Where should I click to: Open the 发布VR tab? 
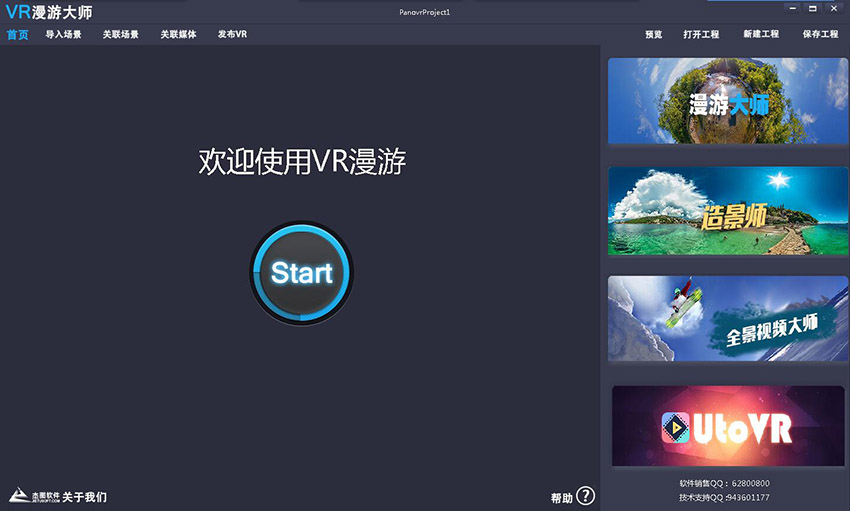click(232, 34)
